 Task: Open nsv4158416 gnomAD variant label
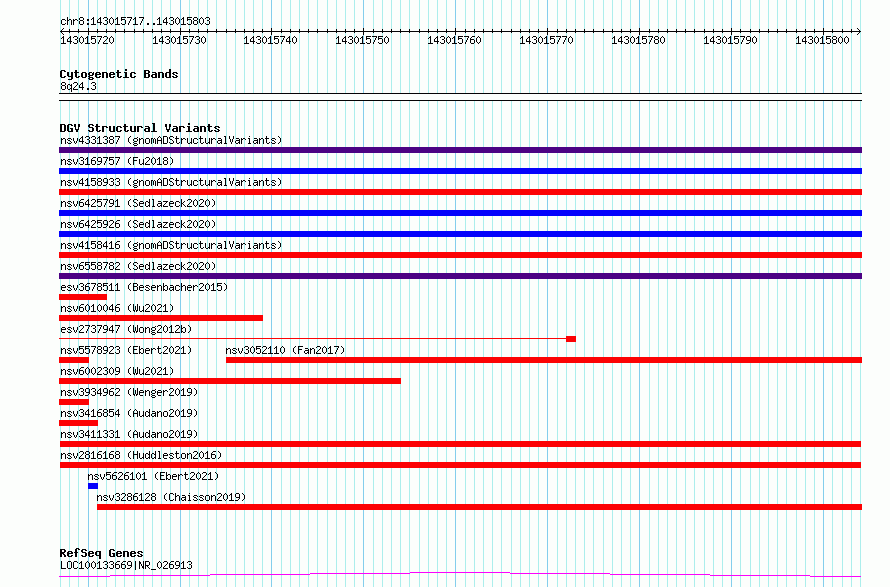pos(171,245)
